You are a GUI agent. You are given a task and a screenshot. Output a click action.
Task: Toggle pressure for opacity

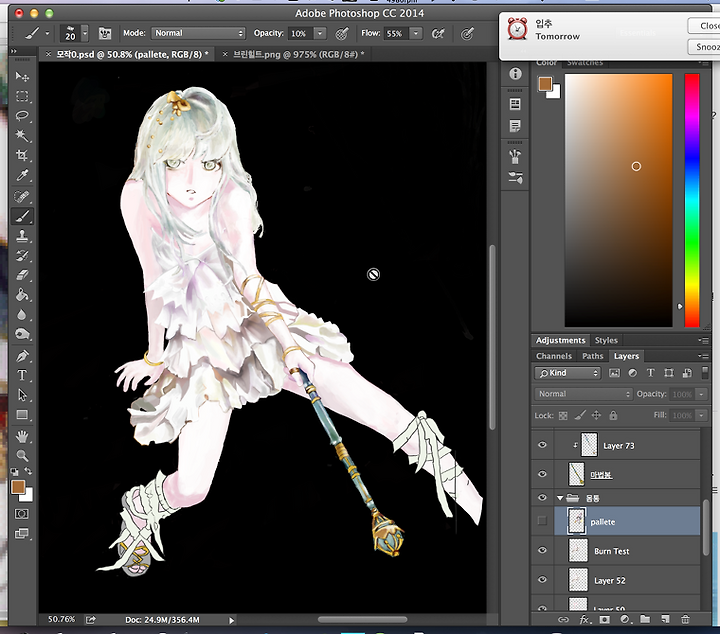pos(342,33)
